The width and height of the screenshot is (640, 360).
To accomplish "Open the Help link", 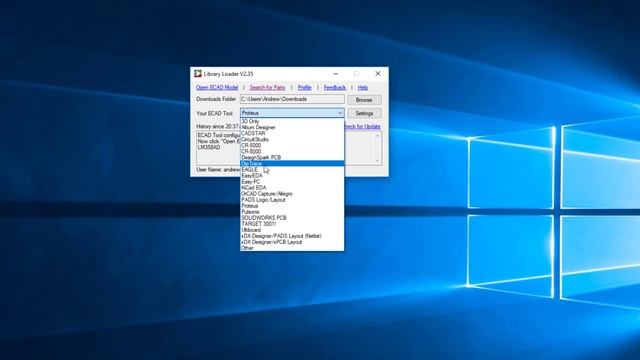I will point(363,87).
